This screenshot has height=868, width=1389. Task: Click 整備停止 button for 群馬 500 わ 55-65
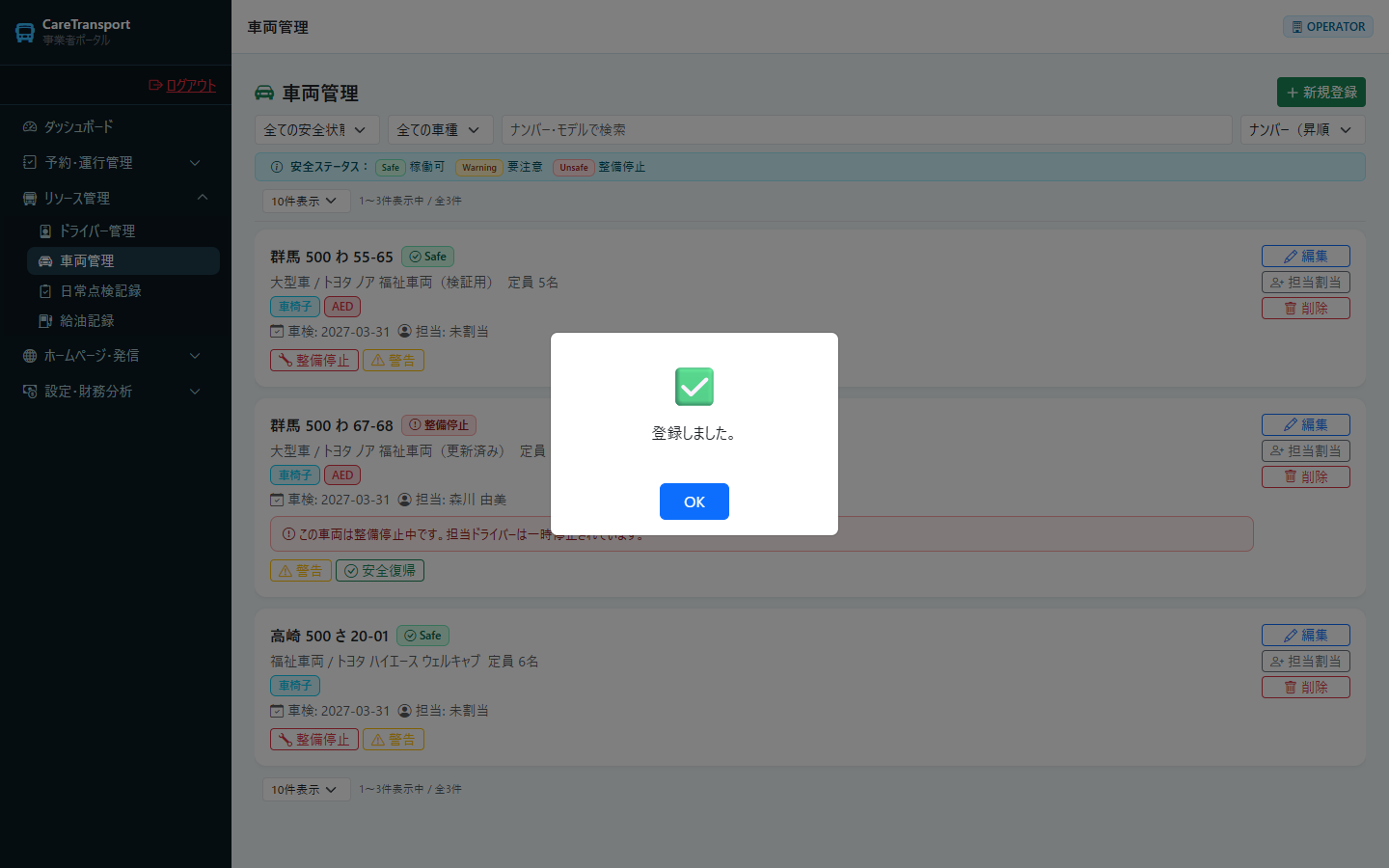coord(314,360)
